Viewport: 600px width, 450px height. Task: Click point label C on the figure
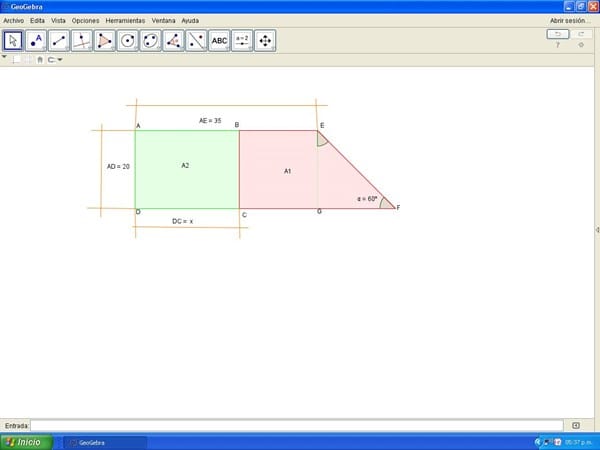coord(244,215)
